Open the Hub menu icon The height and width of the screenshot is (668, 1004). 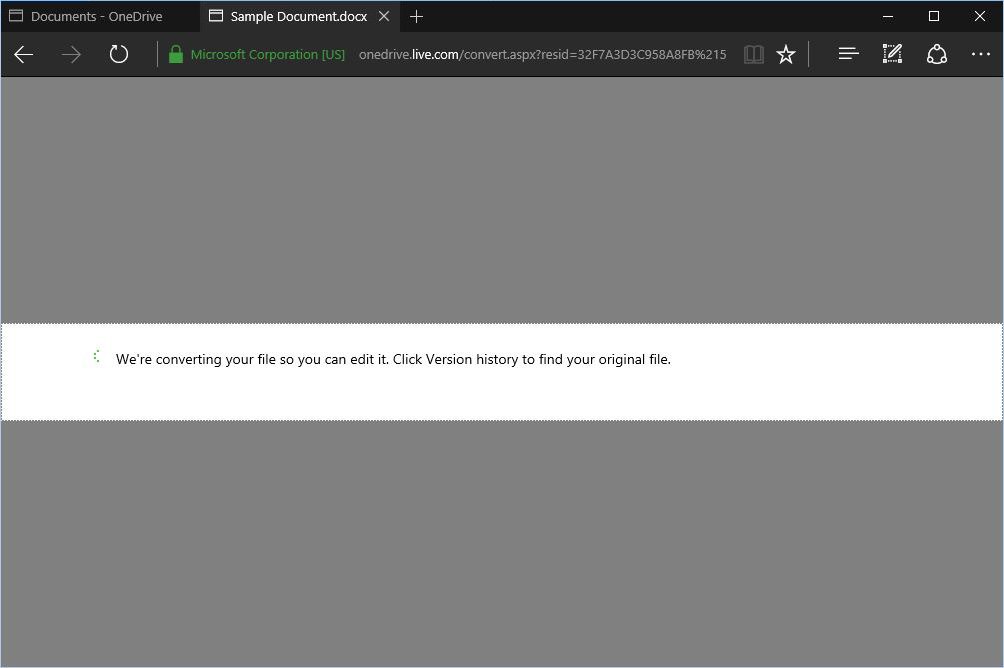click(x=848, y=54)
